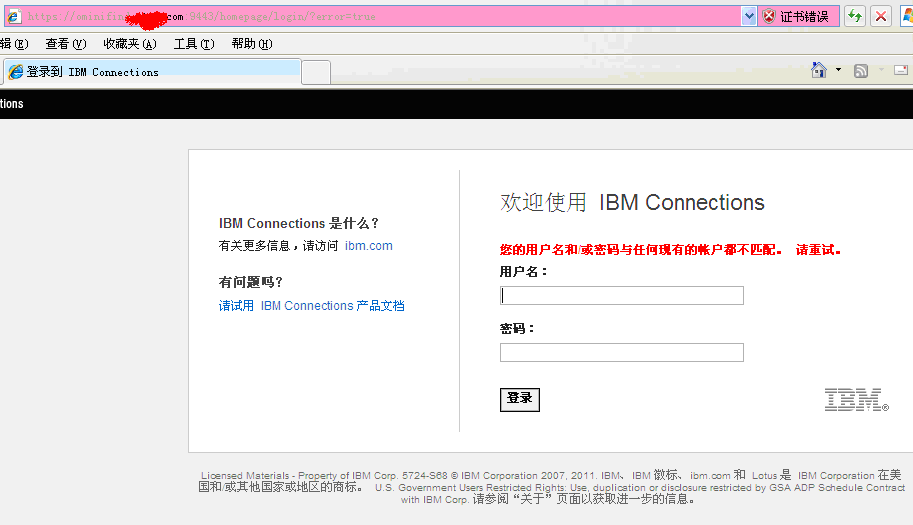Open the 工具(T) tools menu
The image size is (913, 525).
tap(194, 44)
